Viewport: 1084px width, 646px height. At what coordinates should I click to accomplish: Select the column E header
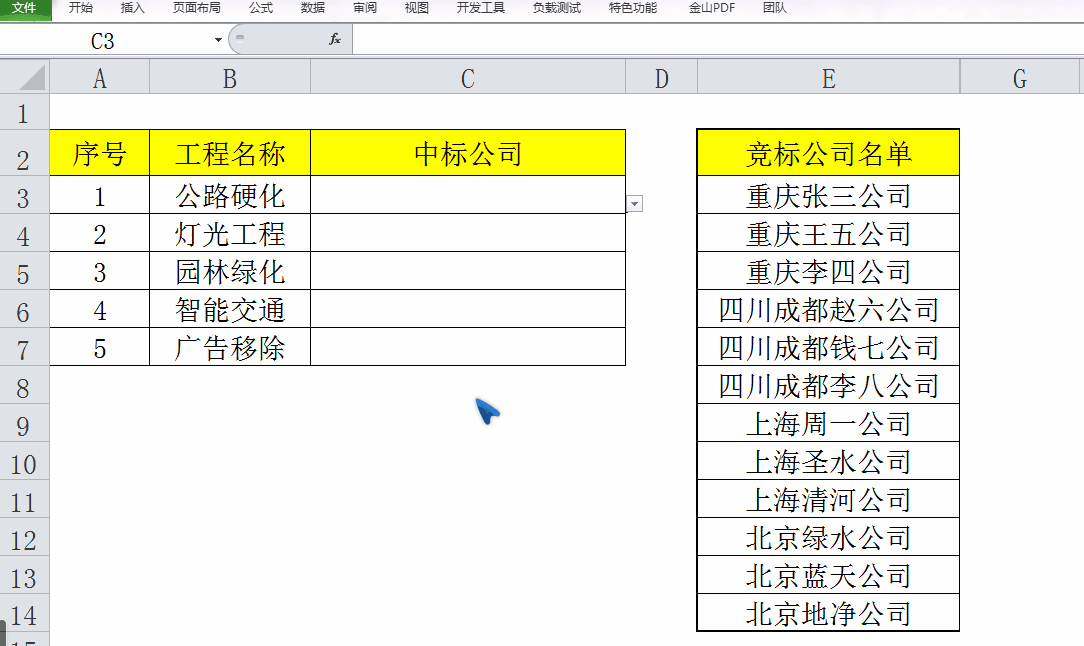pyautogui.click(x=828, y=76)
